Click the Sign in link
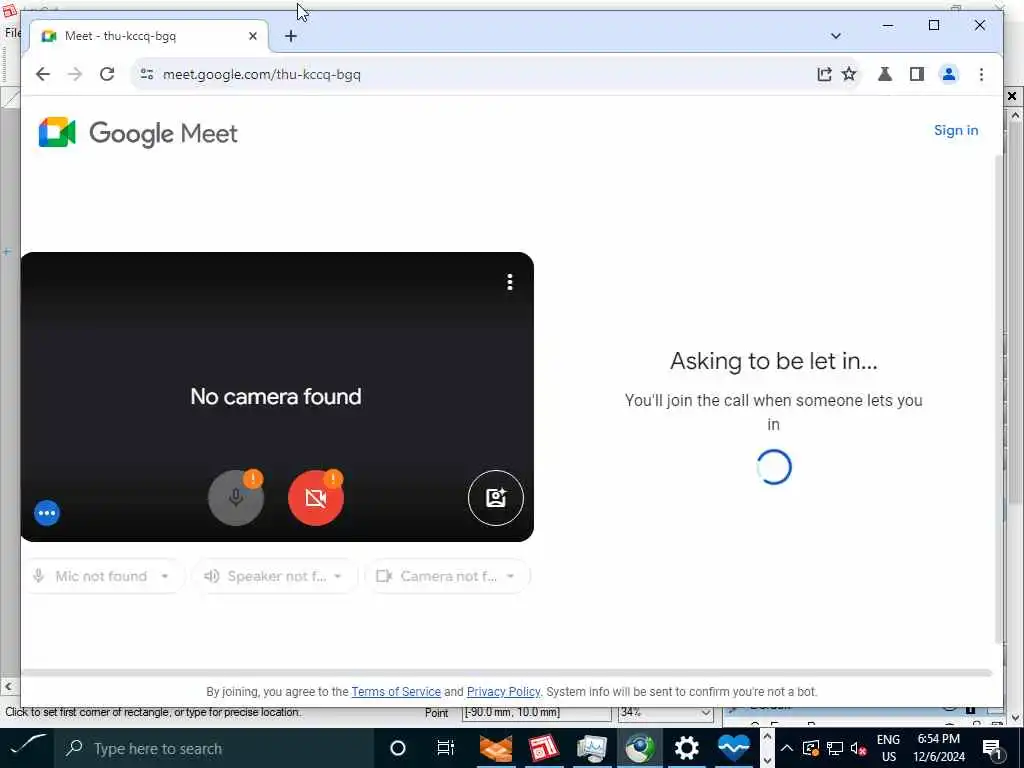The image size is (1024, 768). pos(956,130)
